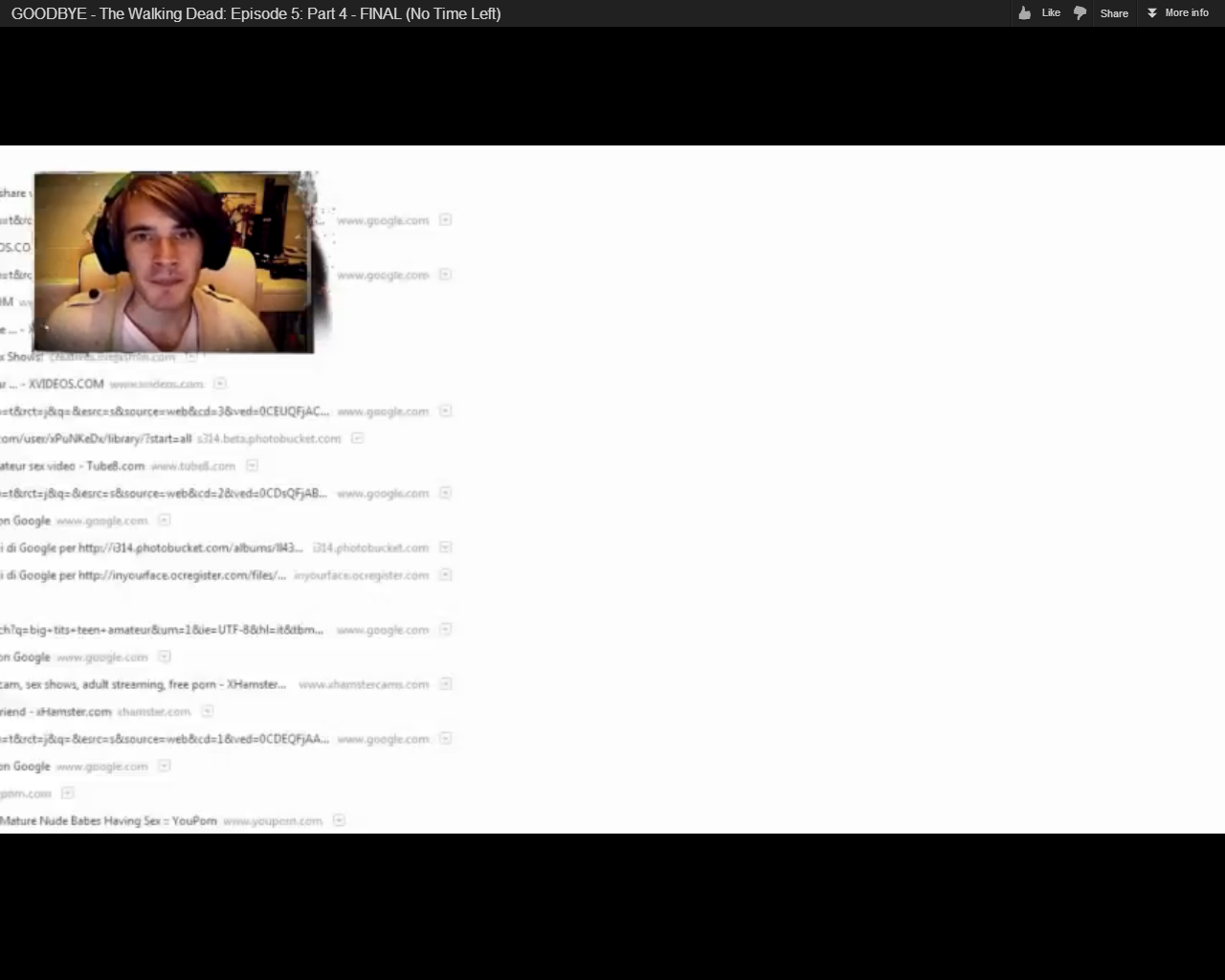
Task: Open the xPuNKeDx library history link
Action: click(96, 438)
